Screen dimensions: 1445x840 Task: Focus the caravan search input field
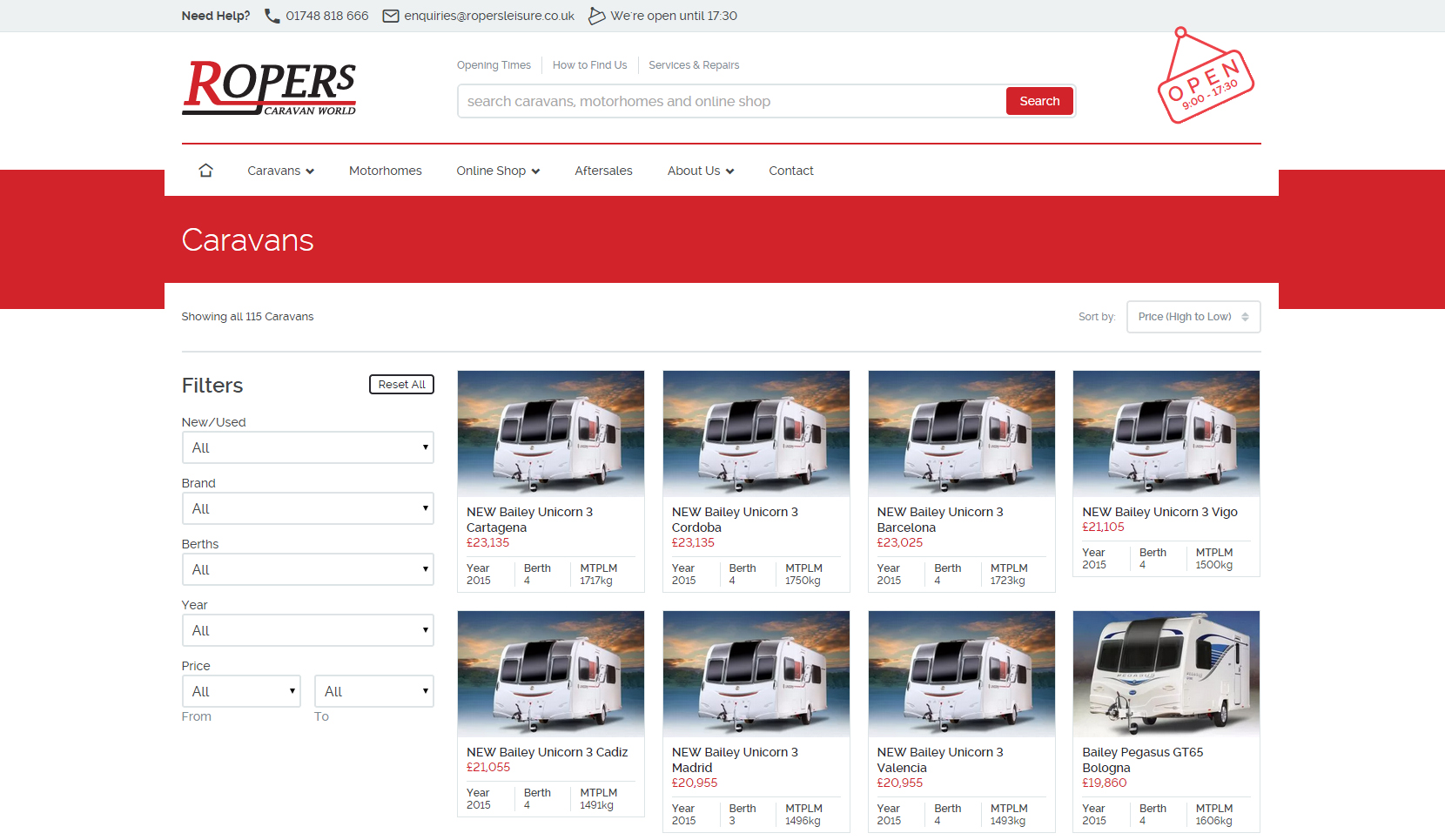(731, 101)
